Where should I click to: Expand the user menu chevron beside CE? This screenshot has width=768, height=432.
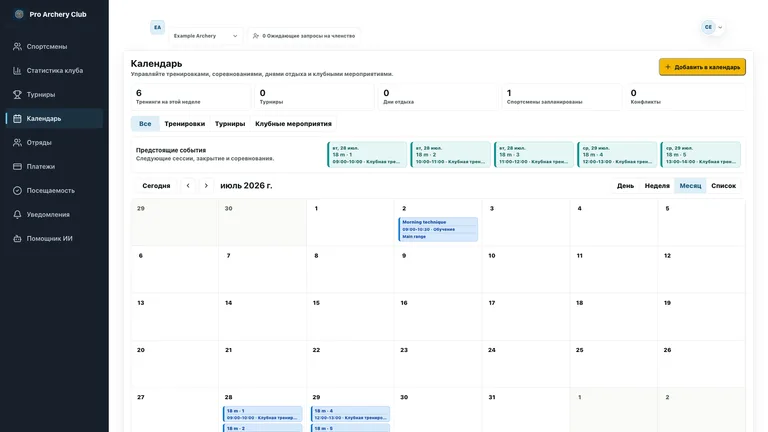pos(720,27)
